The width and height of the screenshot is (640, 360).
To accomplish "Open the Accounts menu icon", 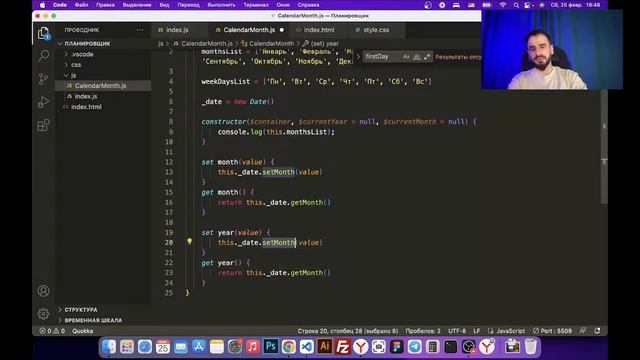I will pos(43,291).
